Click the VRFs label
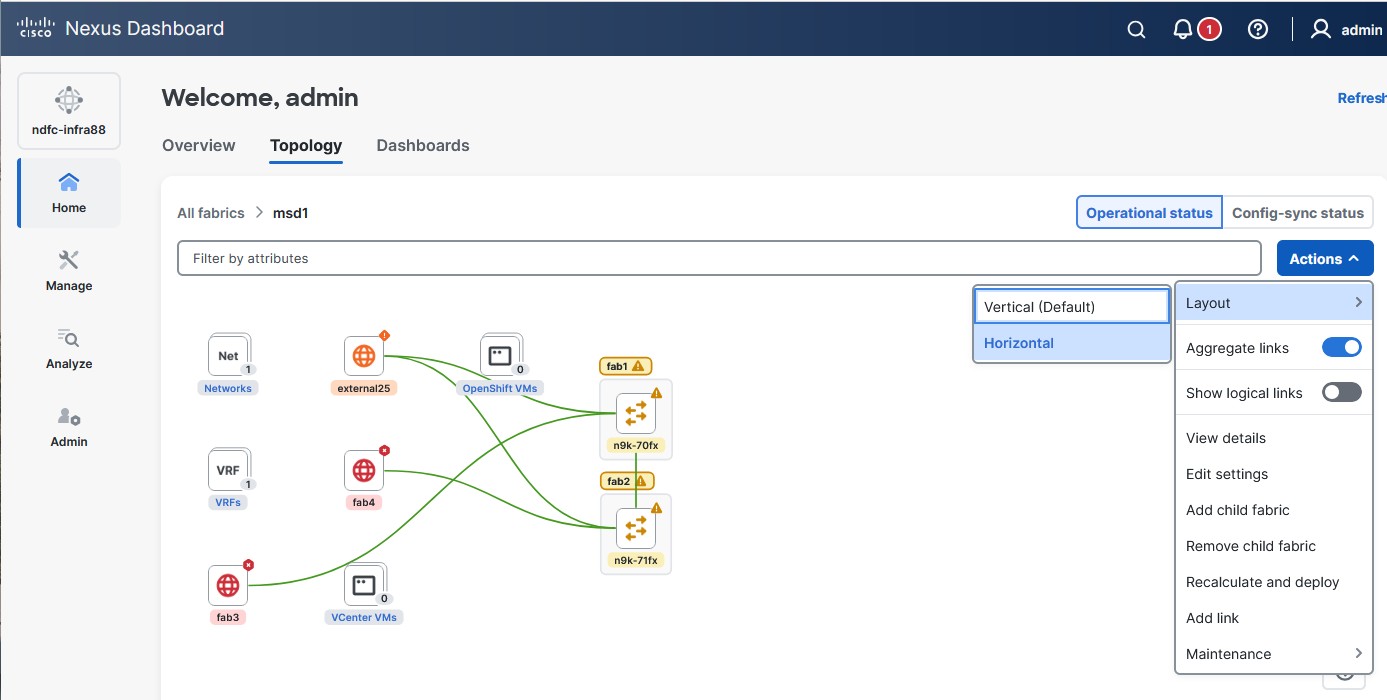Viewport: 1387px width, 700px height. point(228,502)
